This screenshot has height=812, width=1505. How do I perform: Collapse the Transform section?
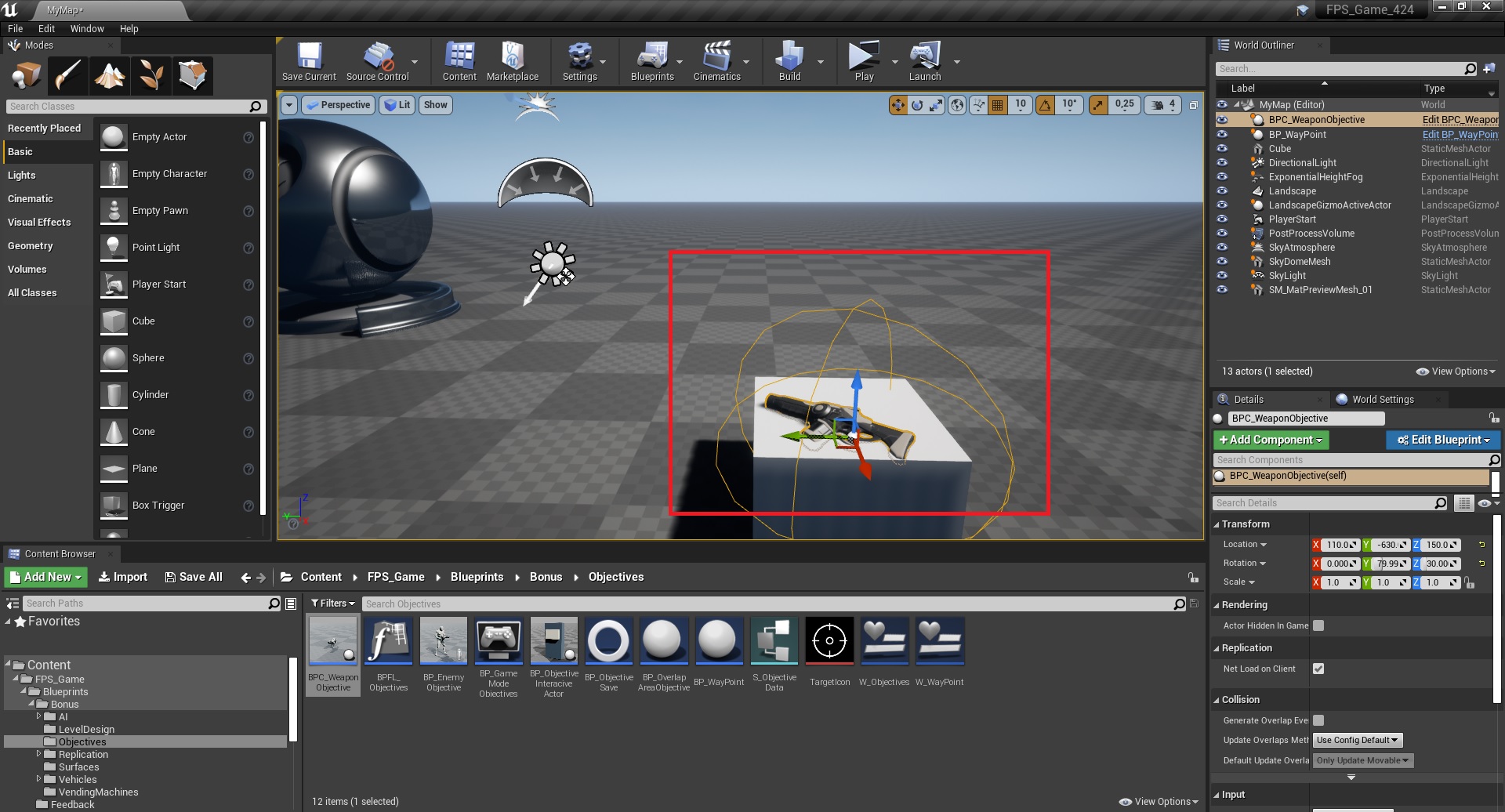click(1245, 524)
